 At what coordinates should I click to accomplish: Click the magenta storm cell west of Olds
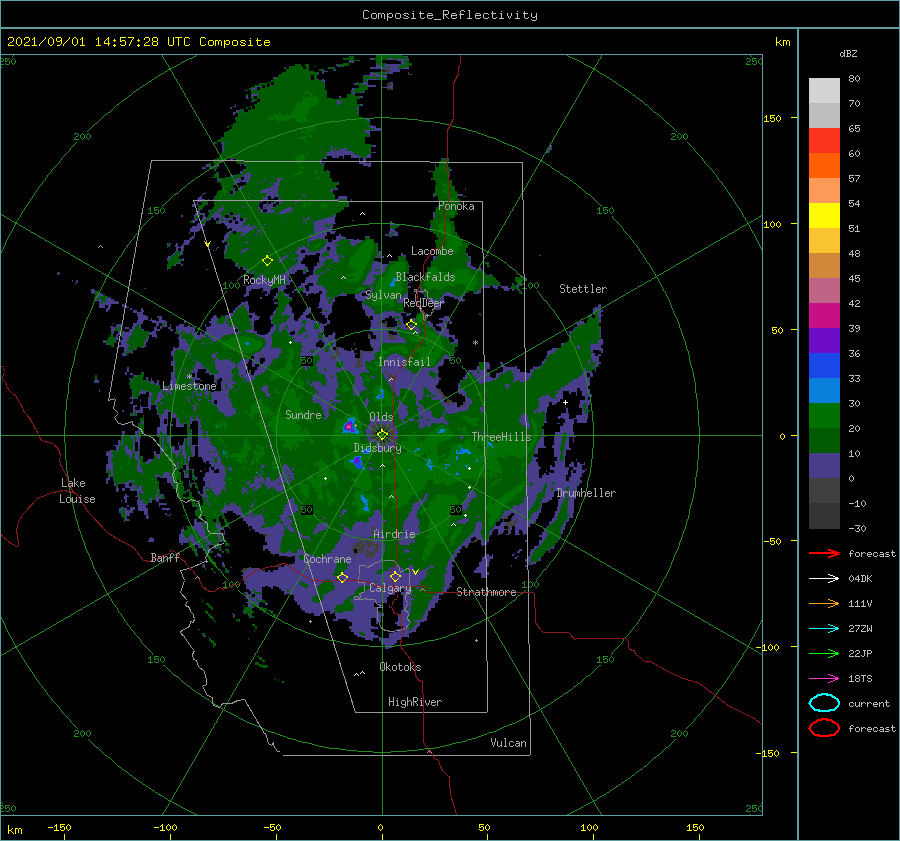(349, 427)
